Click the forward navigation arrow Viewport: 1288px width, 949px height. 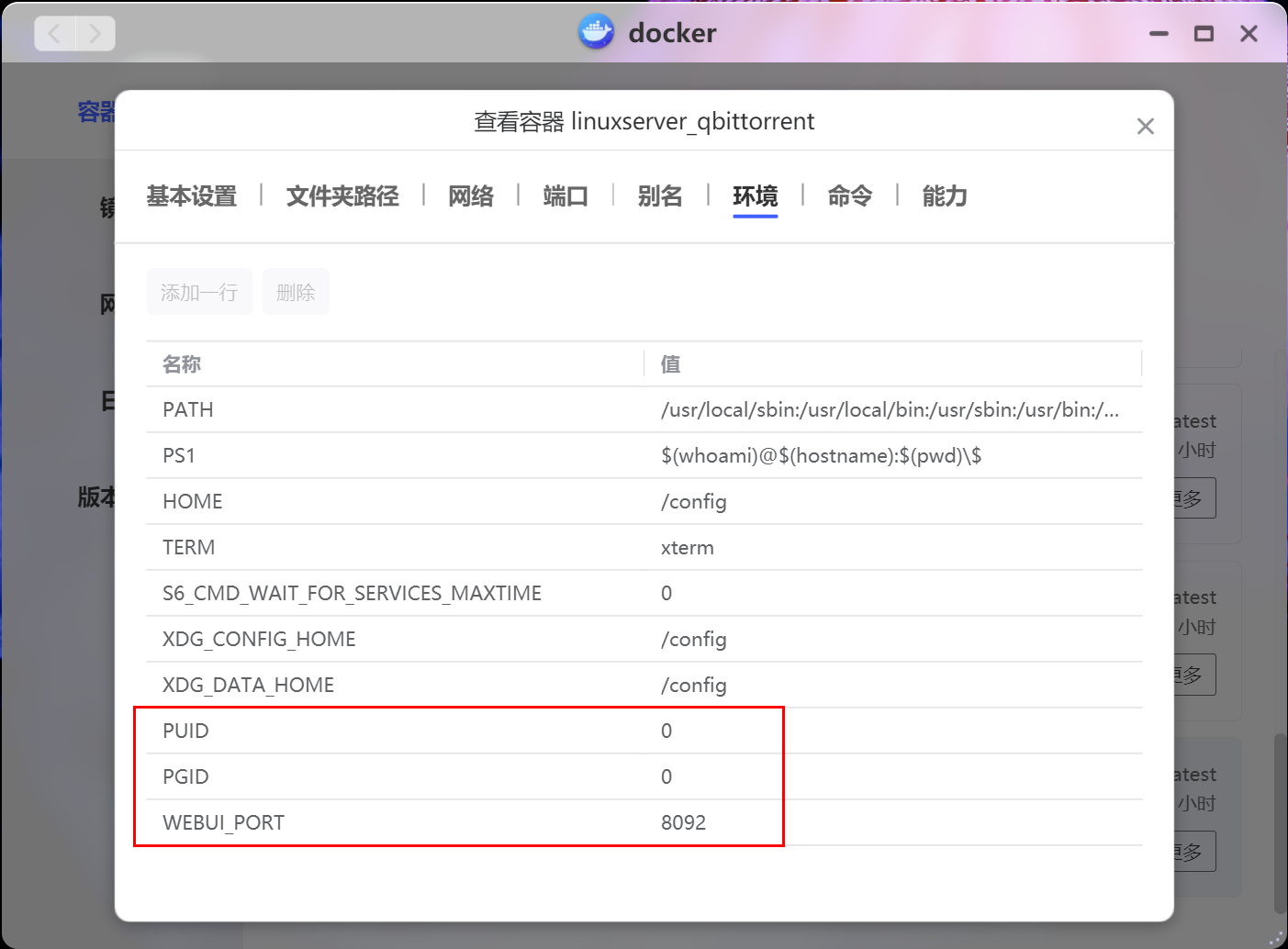pos(95,34)
